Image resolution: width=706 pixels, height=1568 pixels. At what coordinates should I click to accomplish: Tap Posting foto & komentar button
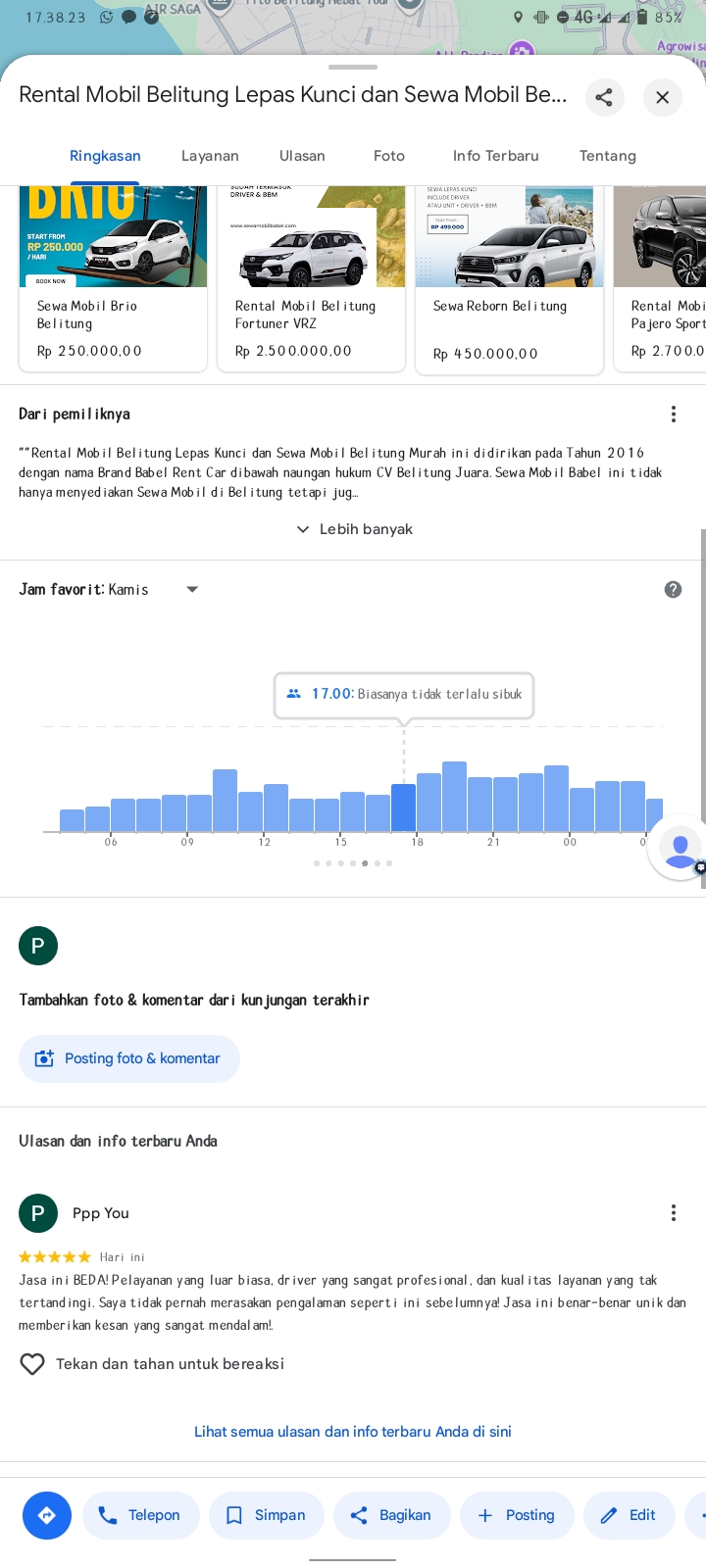(129, 1058)
